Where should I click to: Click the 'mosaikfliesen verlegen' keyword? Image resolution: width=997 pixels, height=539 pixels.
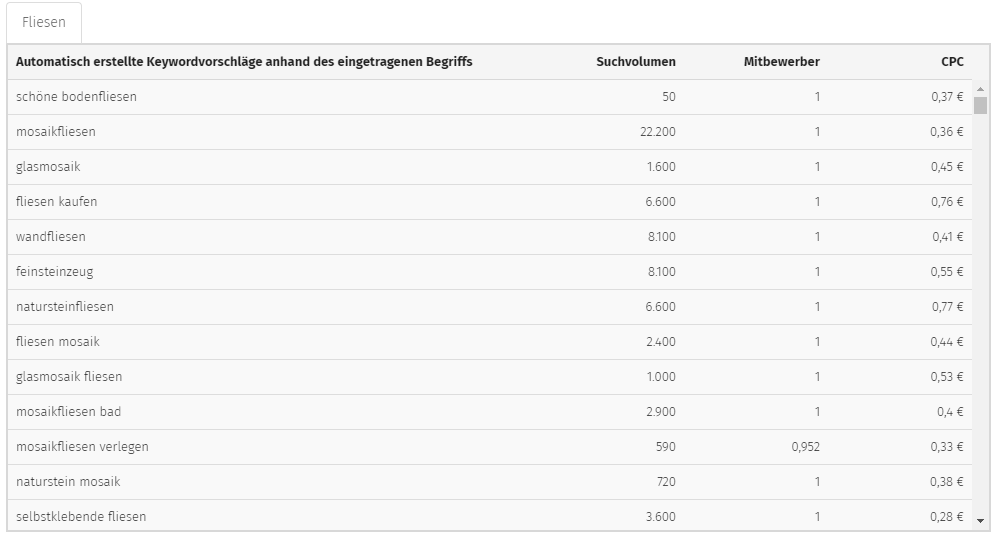pyautogui.click(x=82, y=447)
